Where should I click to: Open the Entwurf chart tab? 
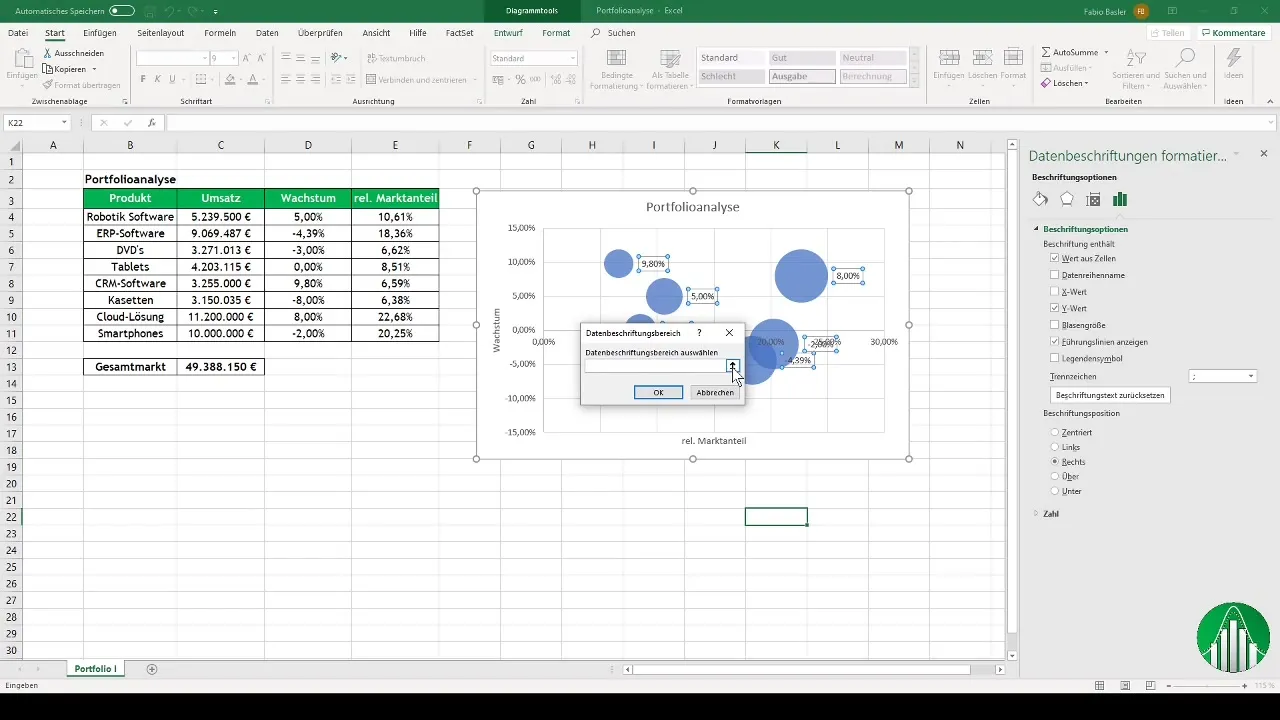pyautogui.click(x=508, y=33)
